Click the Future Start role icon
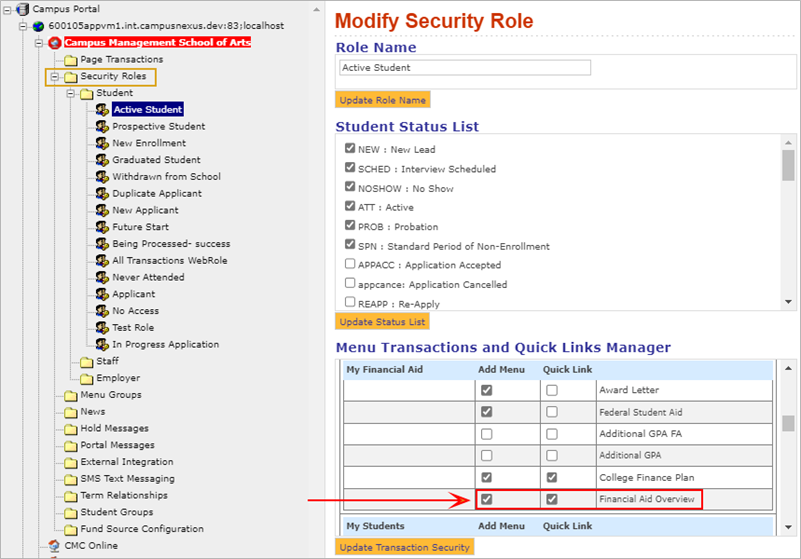801x559 pixels. (x=102, y=227)
